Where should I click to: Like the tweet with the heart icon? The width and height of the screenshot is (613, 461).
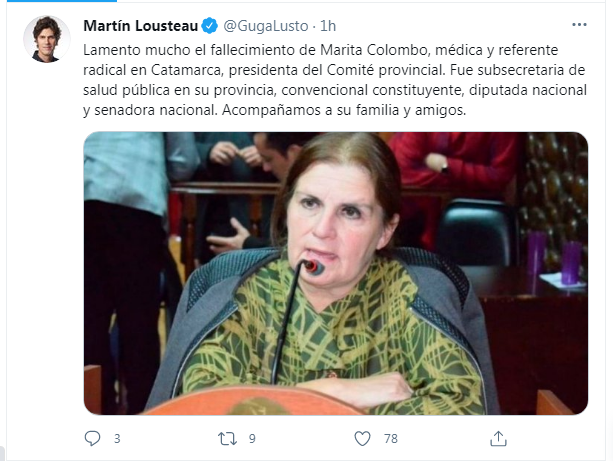(362, 438)
